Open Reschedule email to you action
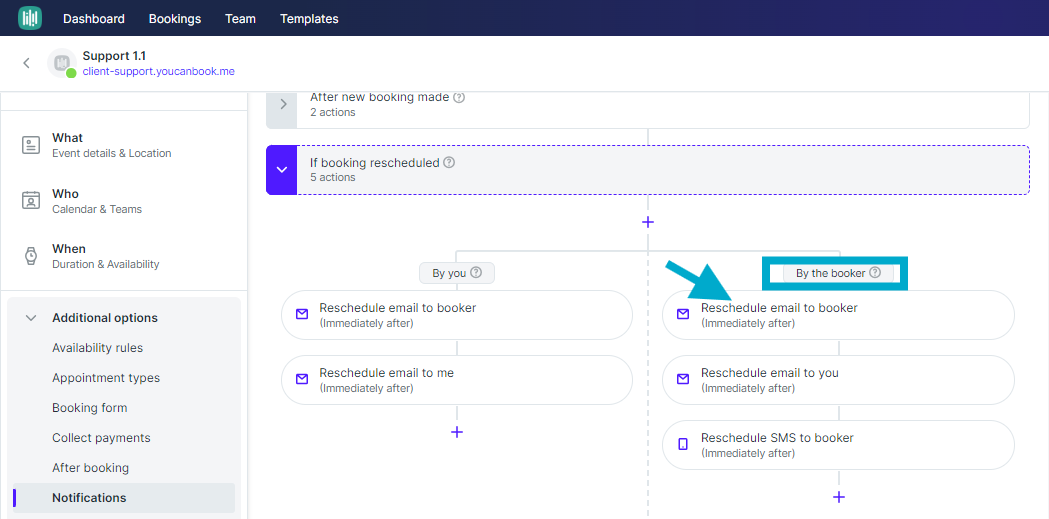 pos(838,380)
